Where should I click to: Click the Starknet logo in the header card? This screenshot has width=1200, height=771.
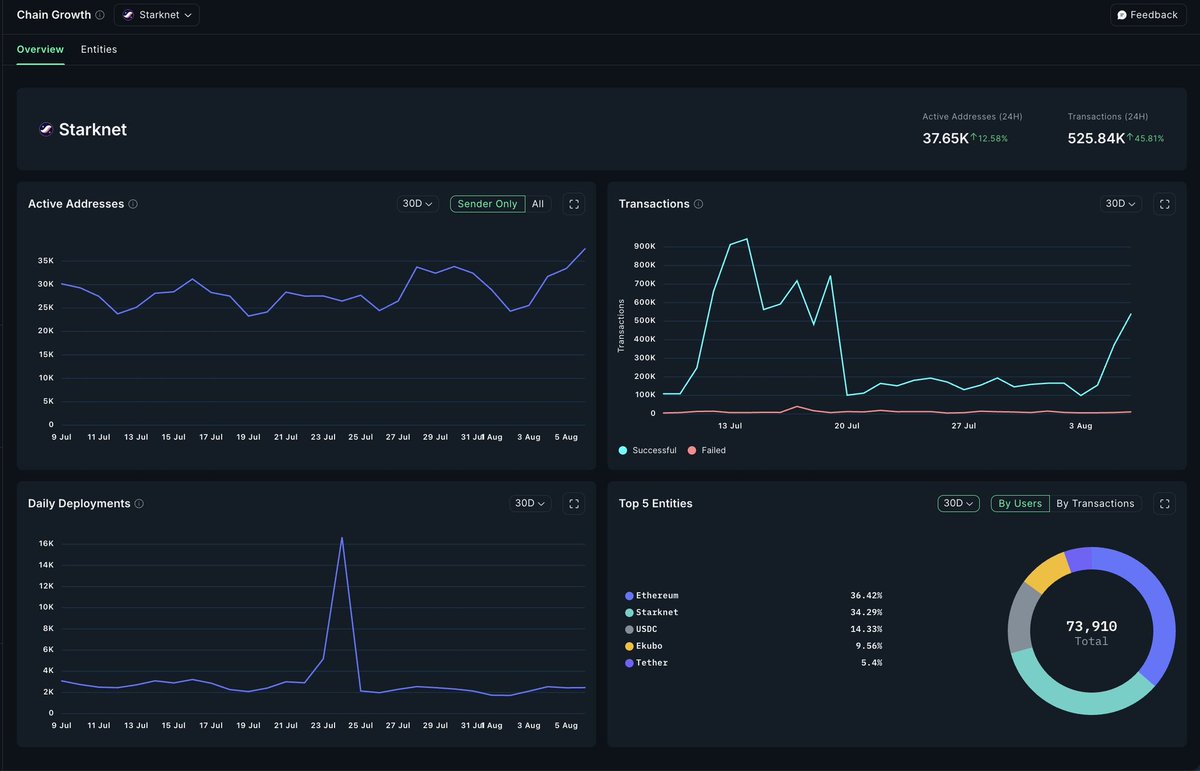(x=45, y=129)
